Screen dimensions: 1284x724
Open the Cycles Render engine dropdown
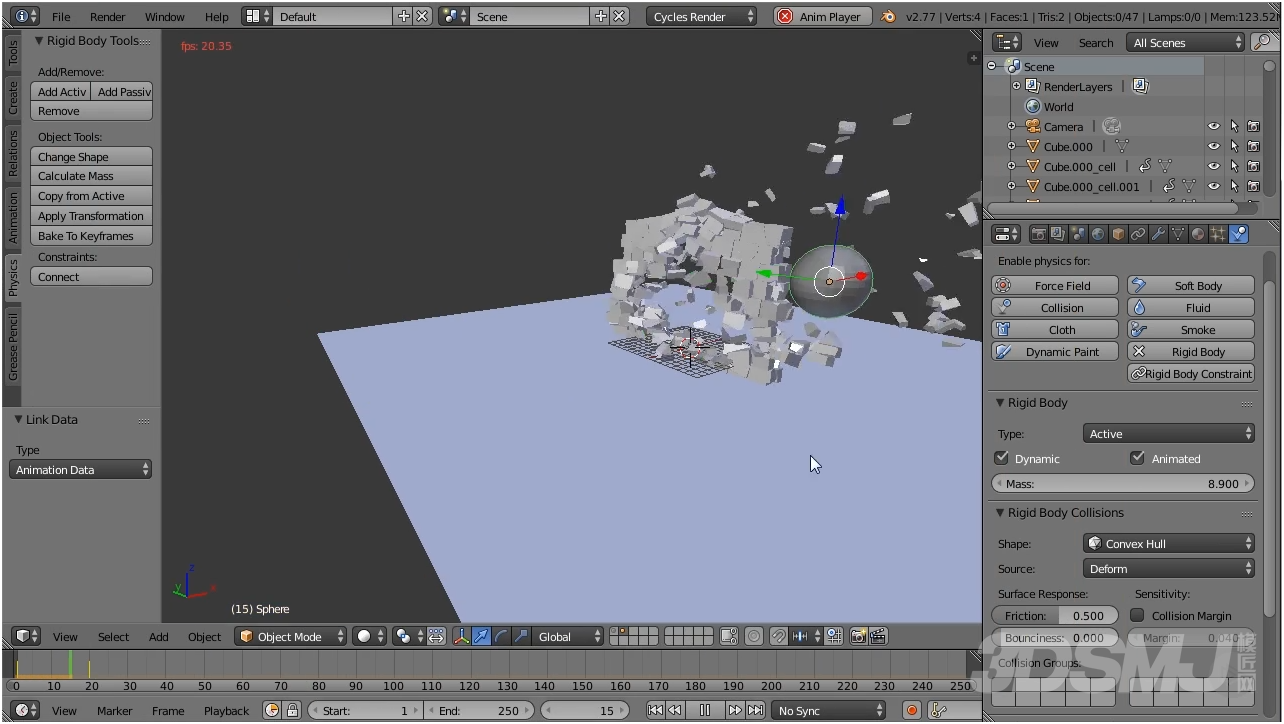(701, 16)
